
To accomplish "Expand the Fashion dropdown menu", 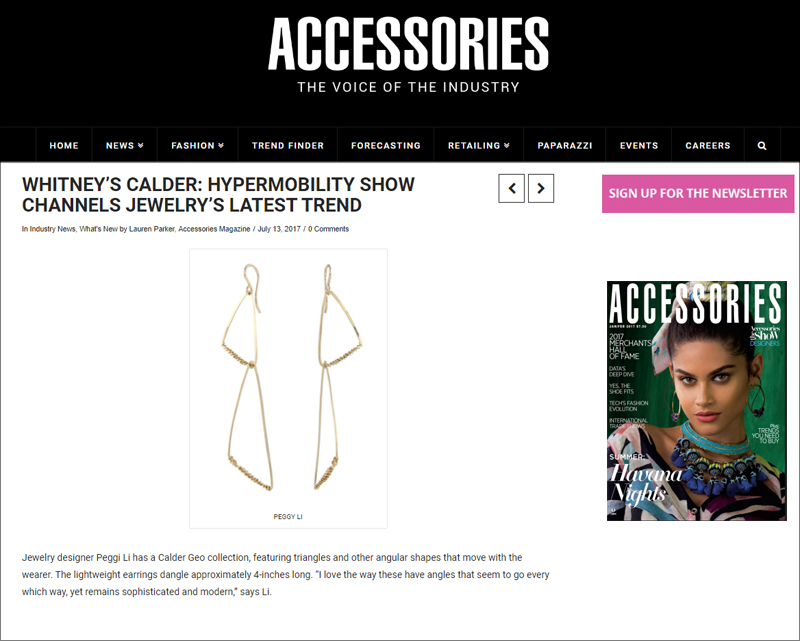I will 197,145.
